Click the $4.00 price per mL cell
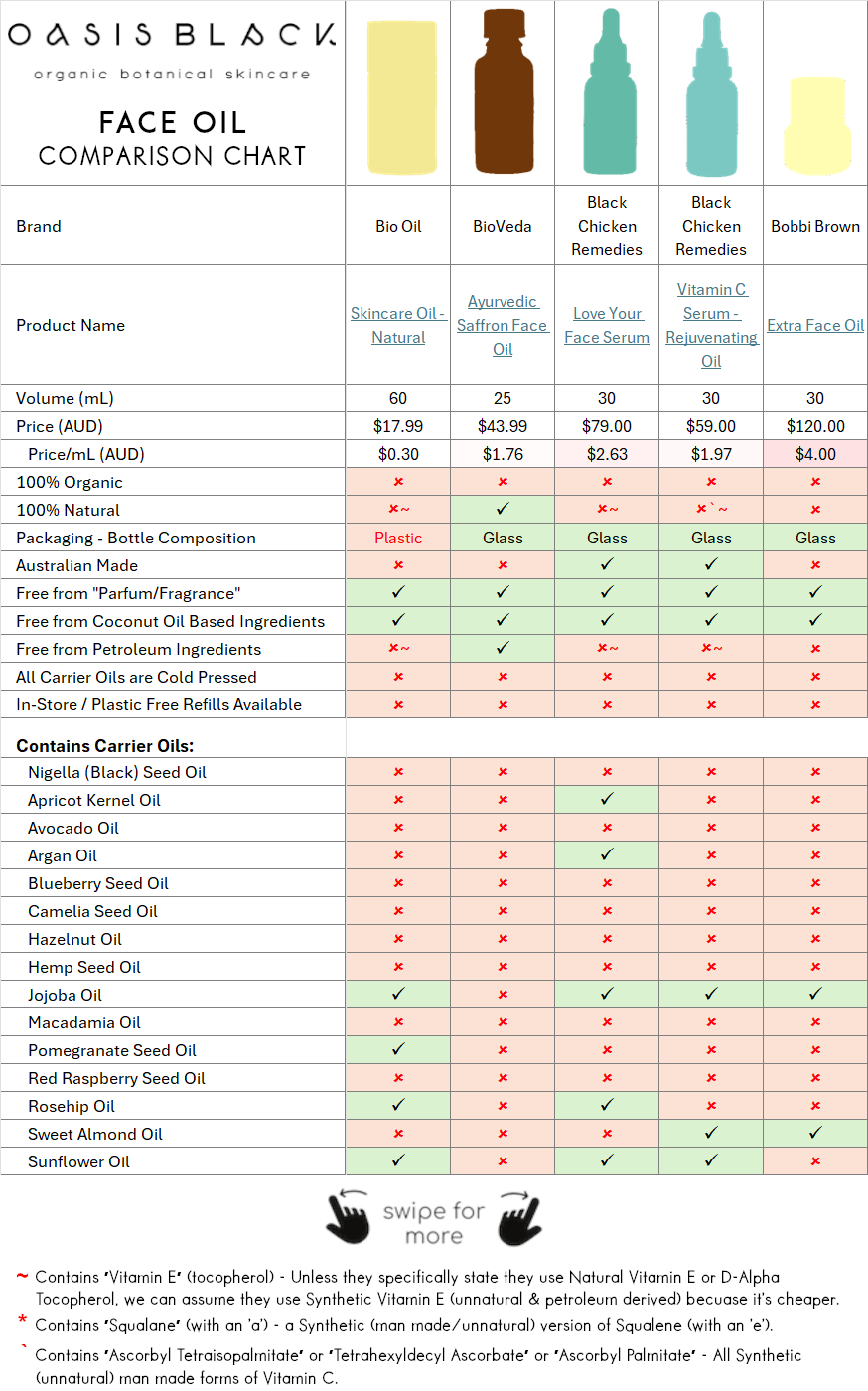This screenshot has width=868, height=1391. point(815,454)
